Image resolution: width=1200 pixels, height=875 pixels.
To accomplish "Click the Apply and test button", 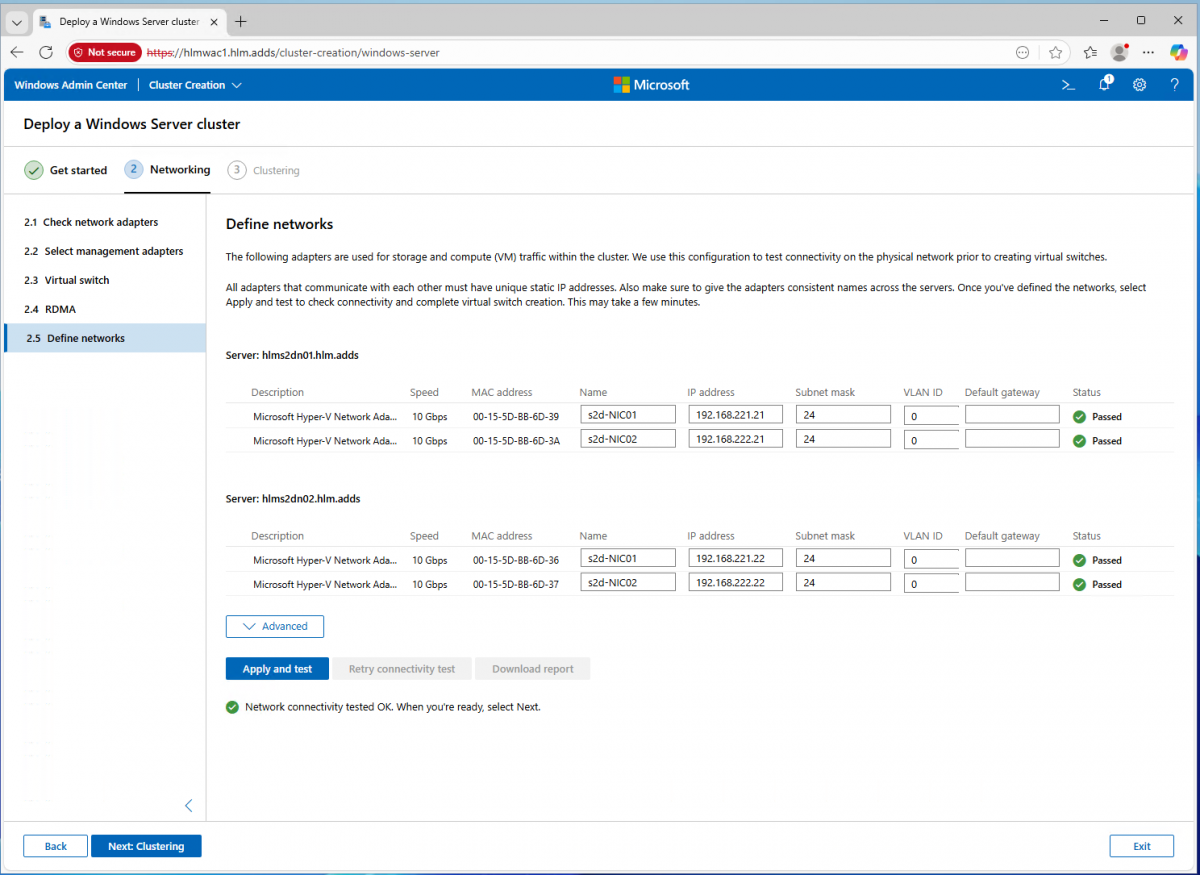I will 277,669.
